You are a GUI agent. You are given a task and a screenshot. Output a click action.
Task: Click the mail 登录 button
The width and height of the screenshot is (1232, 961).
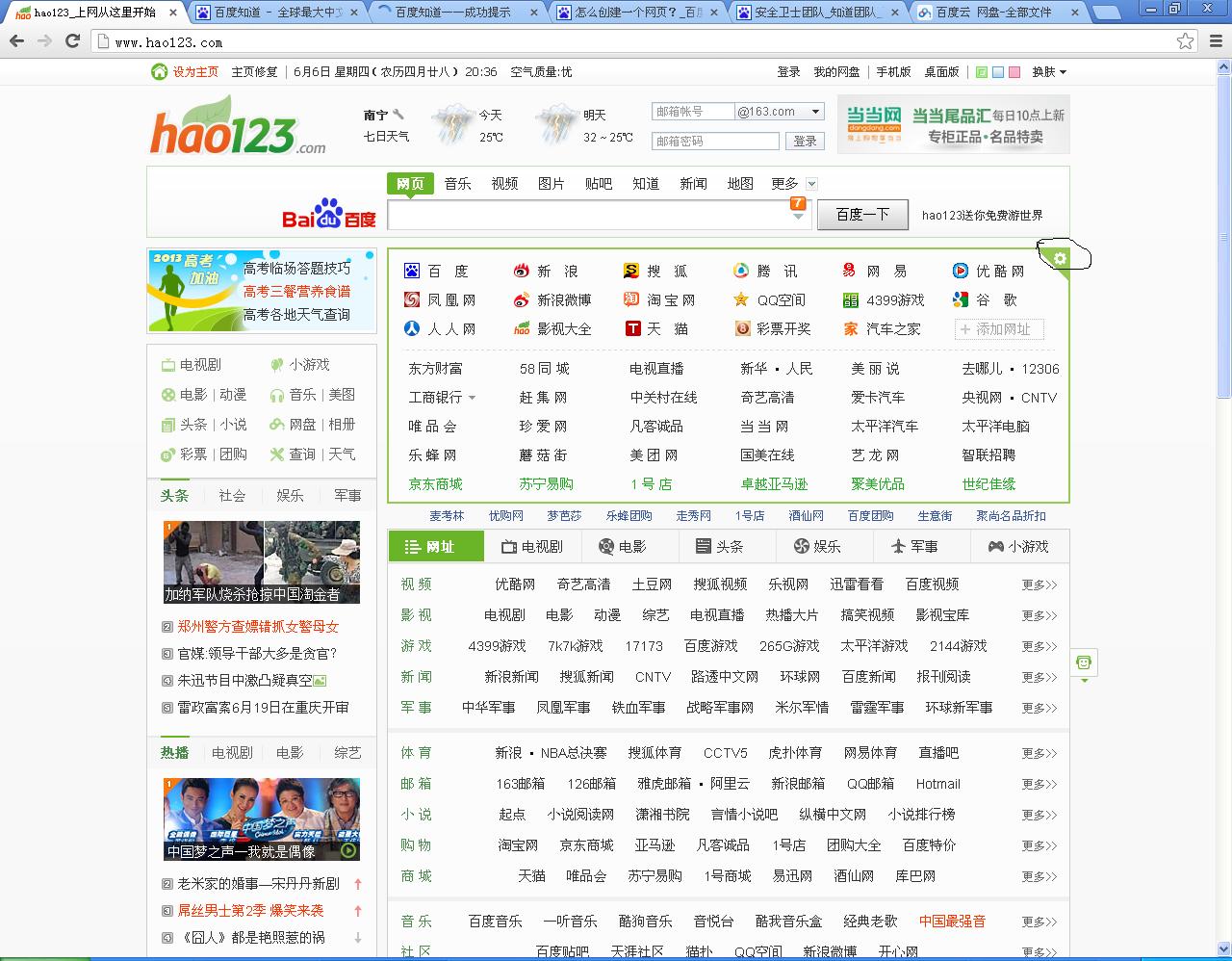coord(806,141)
